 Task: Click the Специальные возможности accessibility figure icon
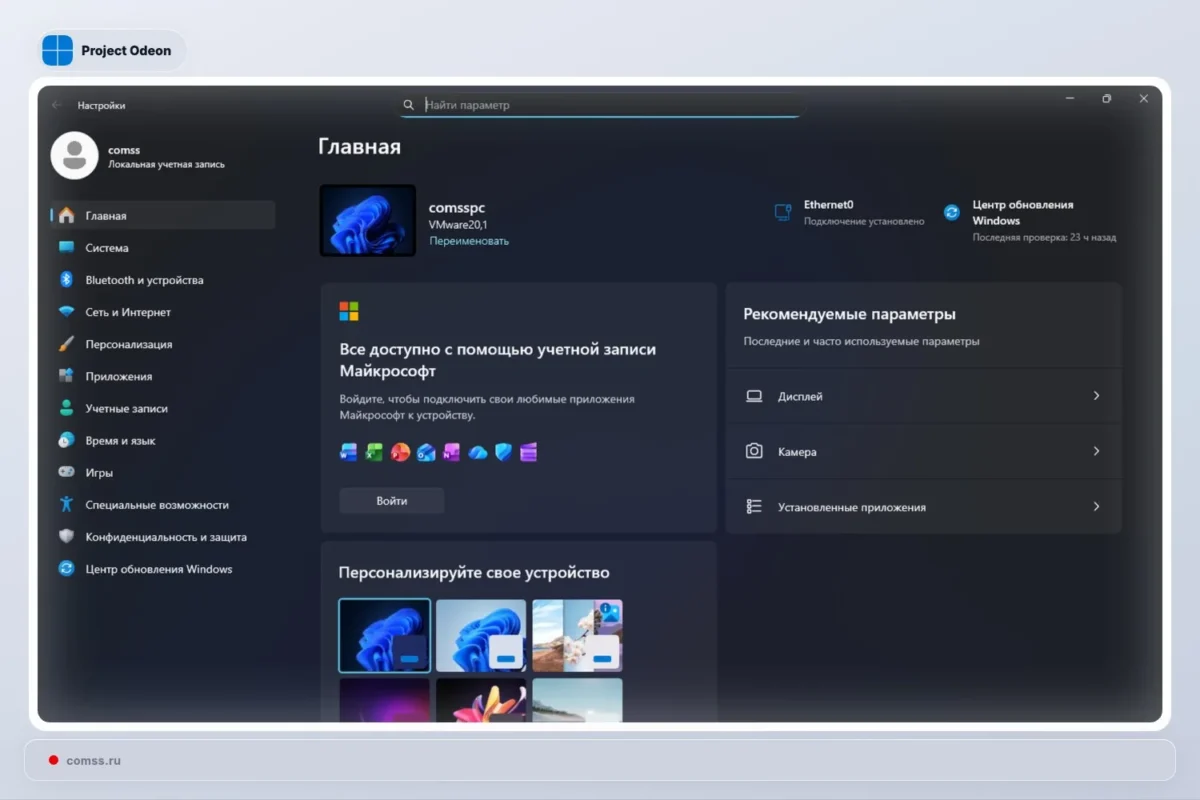pos(66,505)
